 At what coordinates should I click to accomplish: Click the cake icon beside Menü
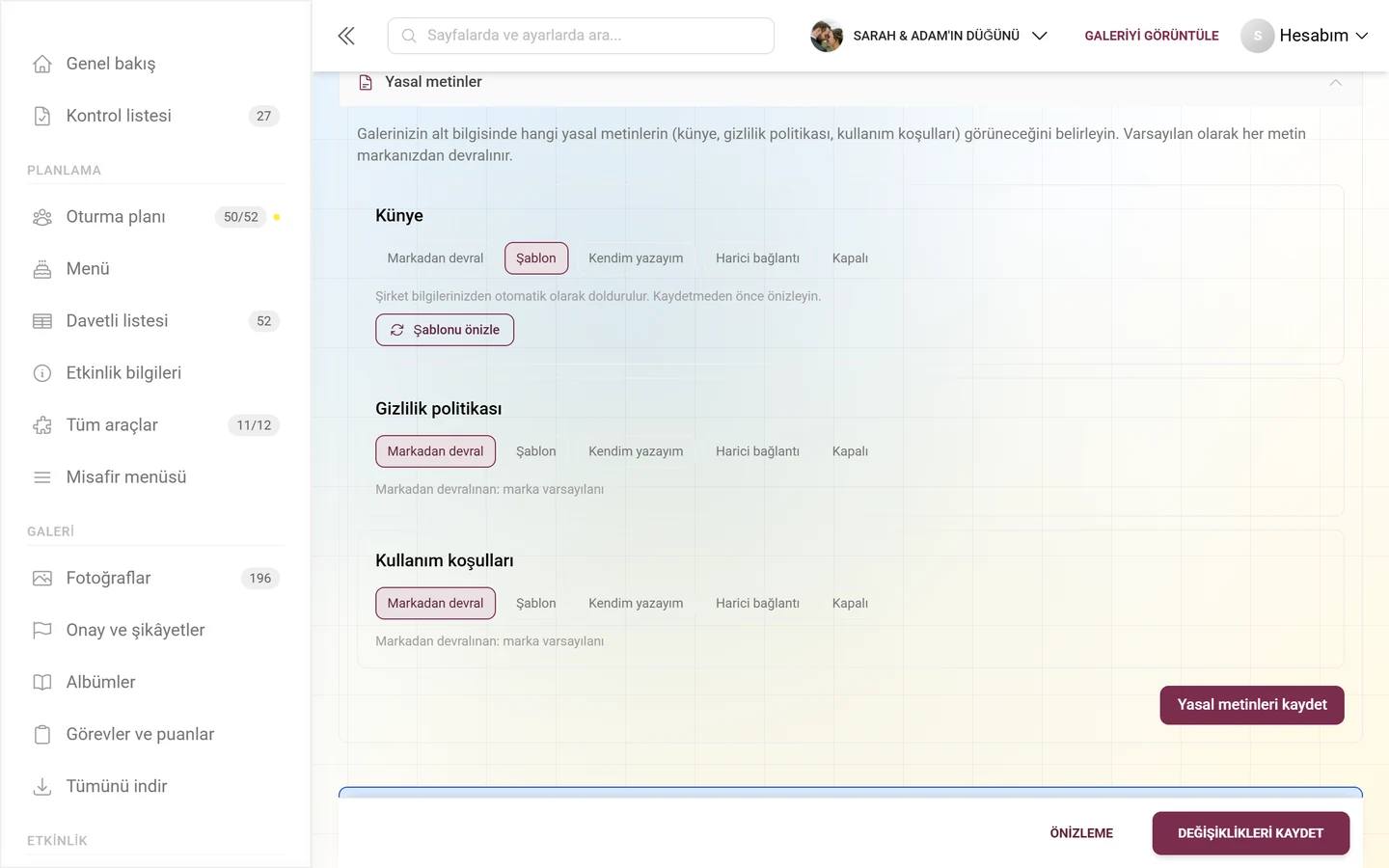(42, 269)
